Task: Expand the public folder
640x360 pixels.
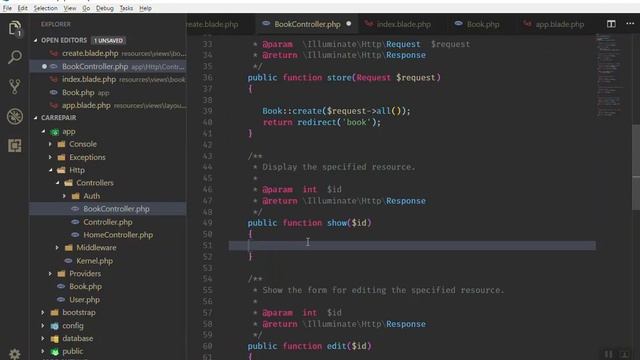Action: click(x=43, y=351)
